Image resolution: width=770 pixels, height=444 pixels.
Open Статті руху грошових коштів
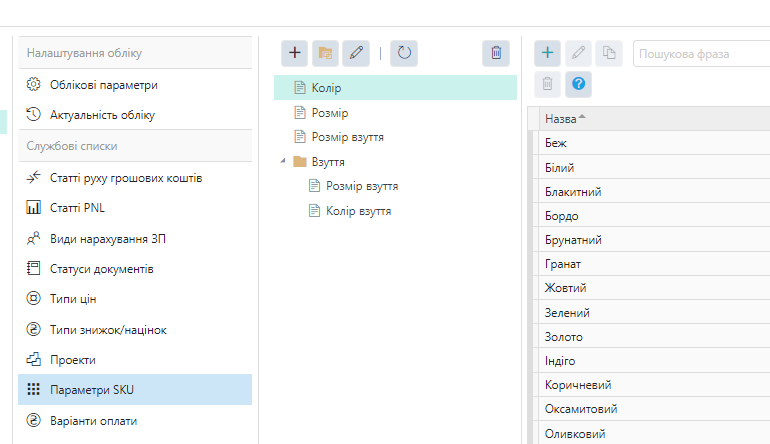pos(126,178)
